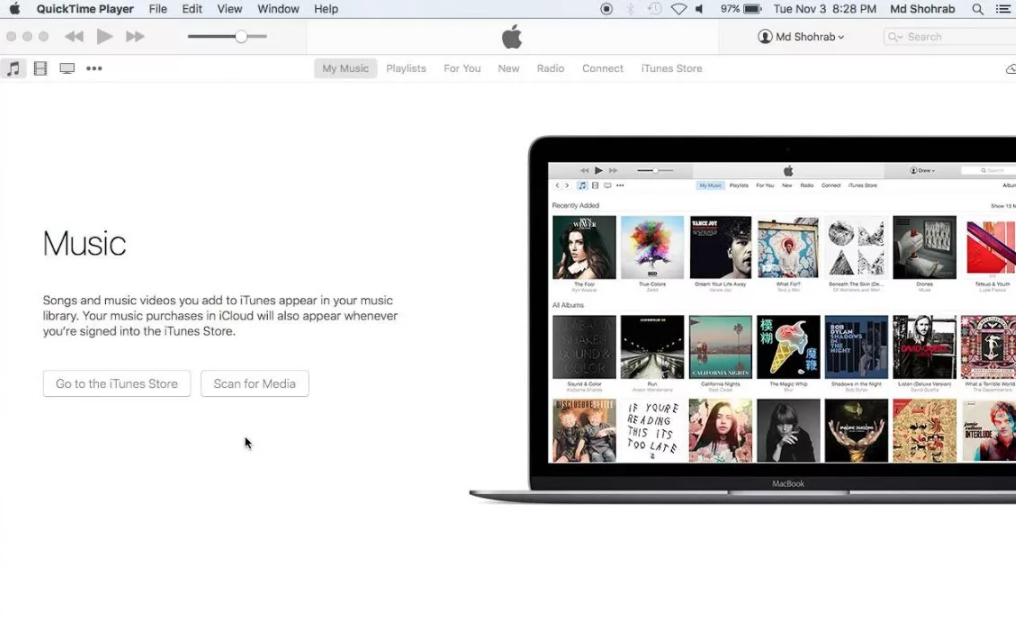Click the close window button
The width and height of the screenshot is (1016, 642).
click(11, 36)
